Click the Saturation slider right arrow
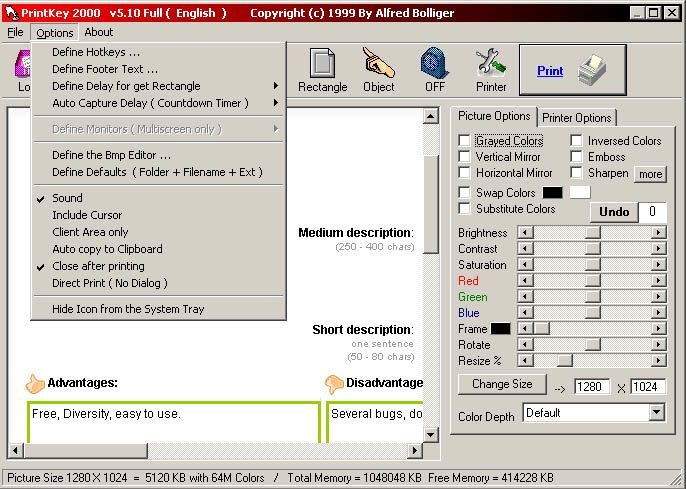Image resolution: width=686 pixels, height=489 pixels. coord(658,265)
